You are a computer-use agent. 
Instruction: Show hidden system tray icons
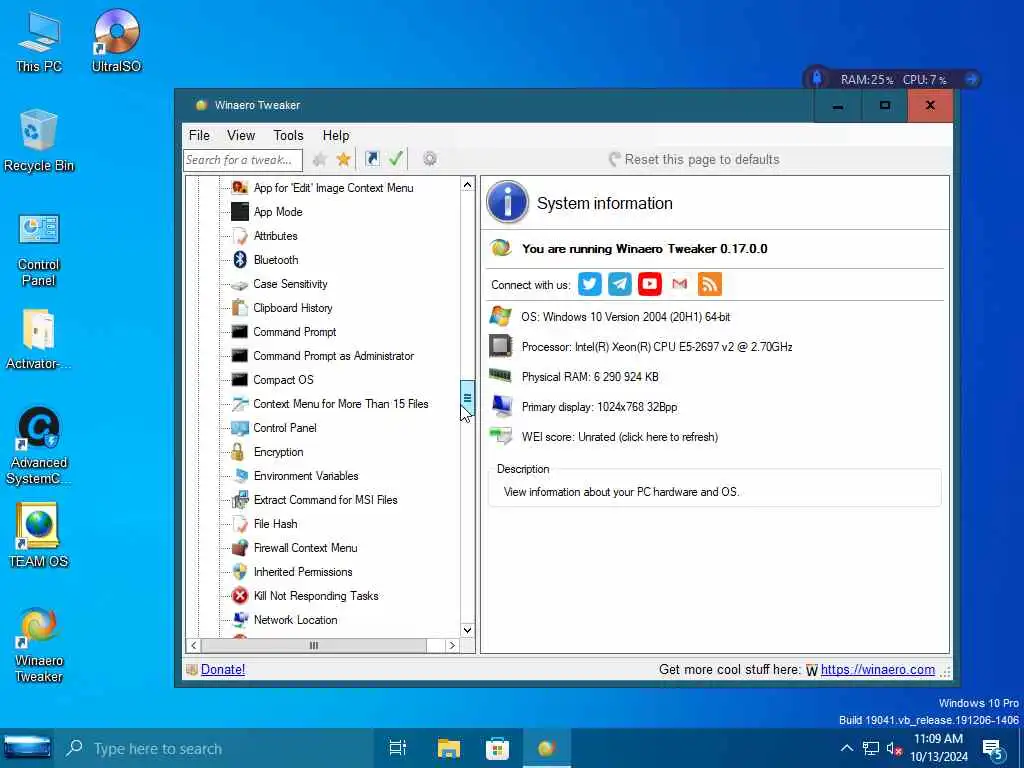(846, 748)
